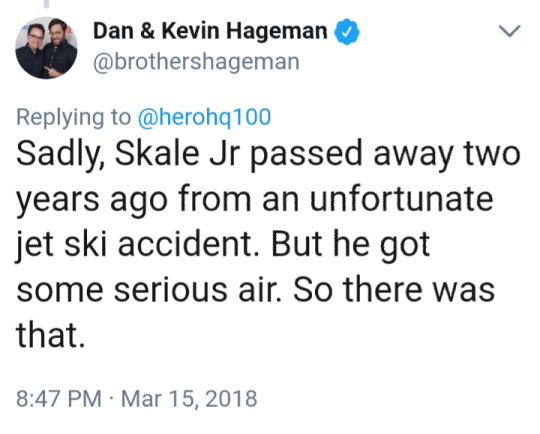Image resolution: width=540 pixels, height=434 pixels.
Task: Click the Mar 15, 2018 date
Action: 189,399
